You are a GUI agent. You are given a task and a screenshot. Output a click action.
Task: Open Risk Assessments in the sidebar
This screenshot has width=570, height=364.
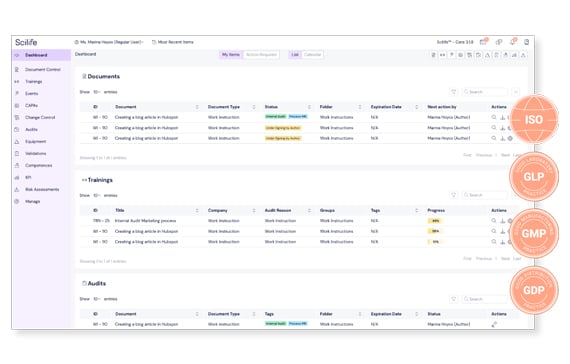(42, 189)
